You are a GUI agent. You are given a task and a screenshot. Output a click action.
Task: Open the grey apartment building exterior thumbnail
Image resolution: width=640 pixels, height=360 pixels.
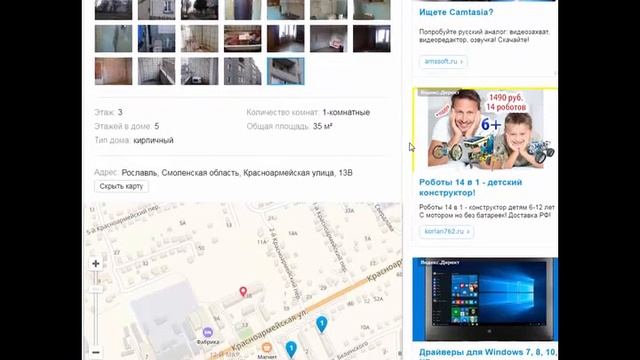242,71
